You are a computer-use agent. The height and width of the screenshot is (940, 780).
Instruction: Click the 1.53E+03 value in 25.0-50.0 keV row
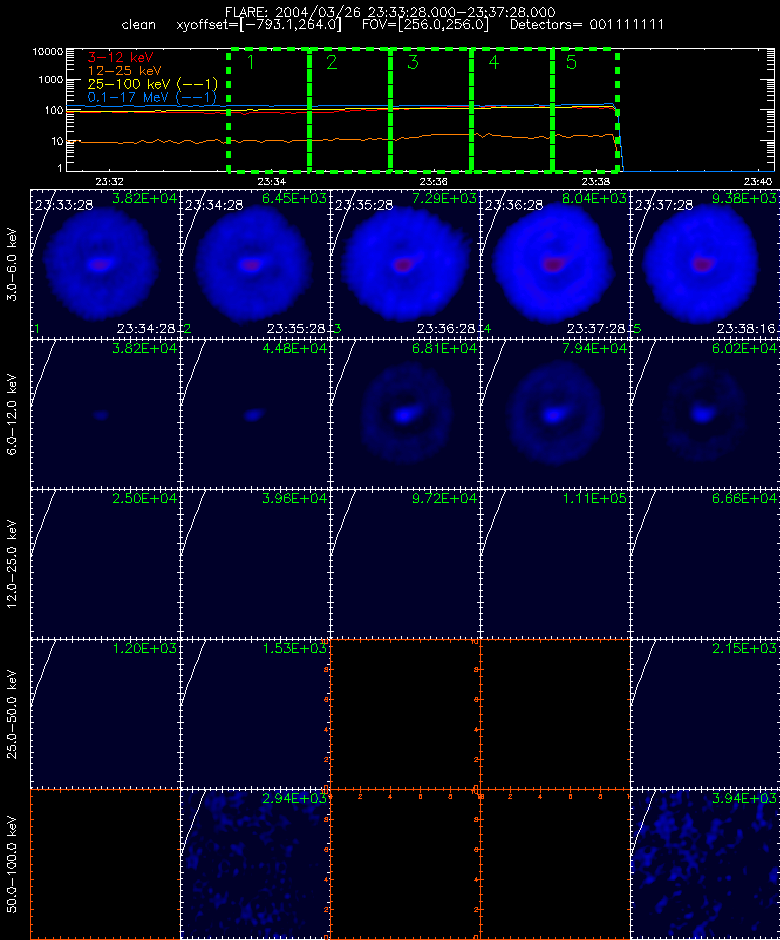[x=294, y=648]
